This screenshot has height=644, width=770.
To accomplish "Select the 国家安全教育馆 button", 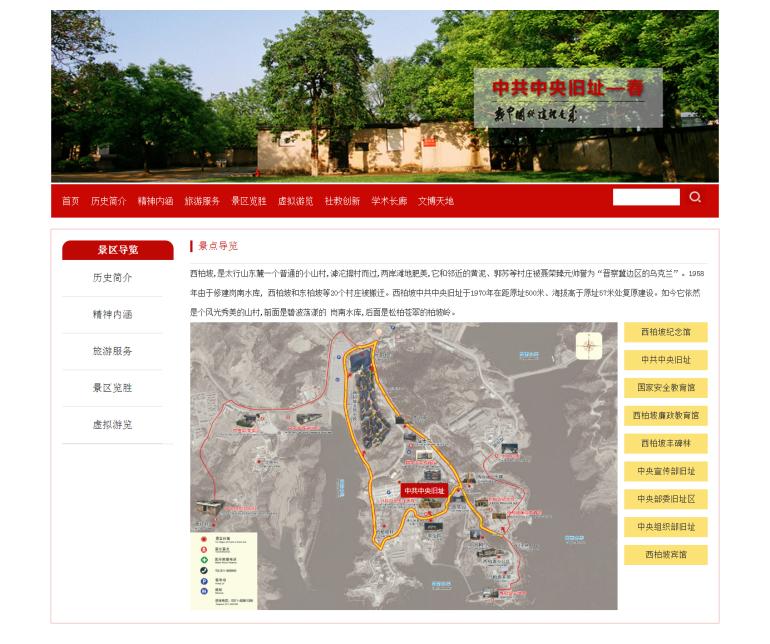I will (x=665, y=387).
